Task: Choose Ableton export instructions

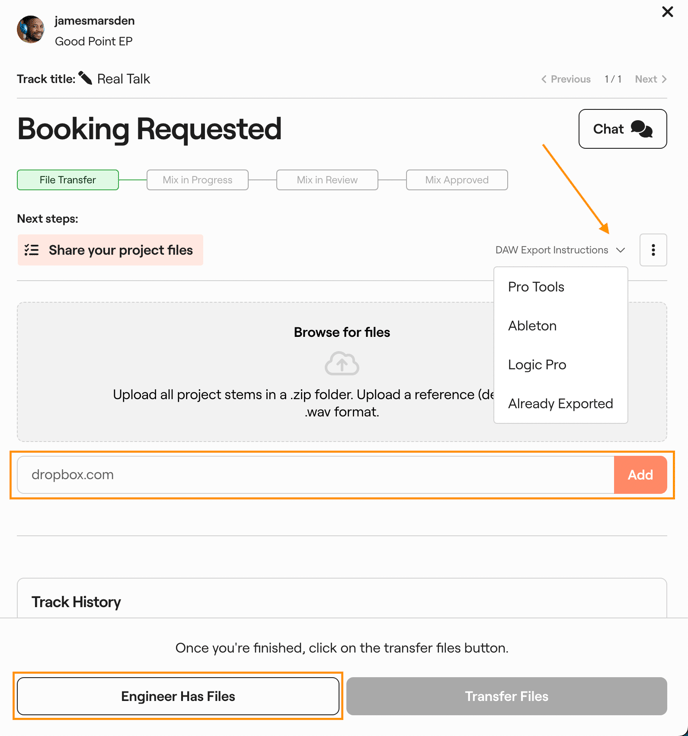Action: 532,326
